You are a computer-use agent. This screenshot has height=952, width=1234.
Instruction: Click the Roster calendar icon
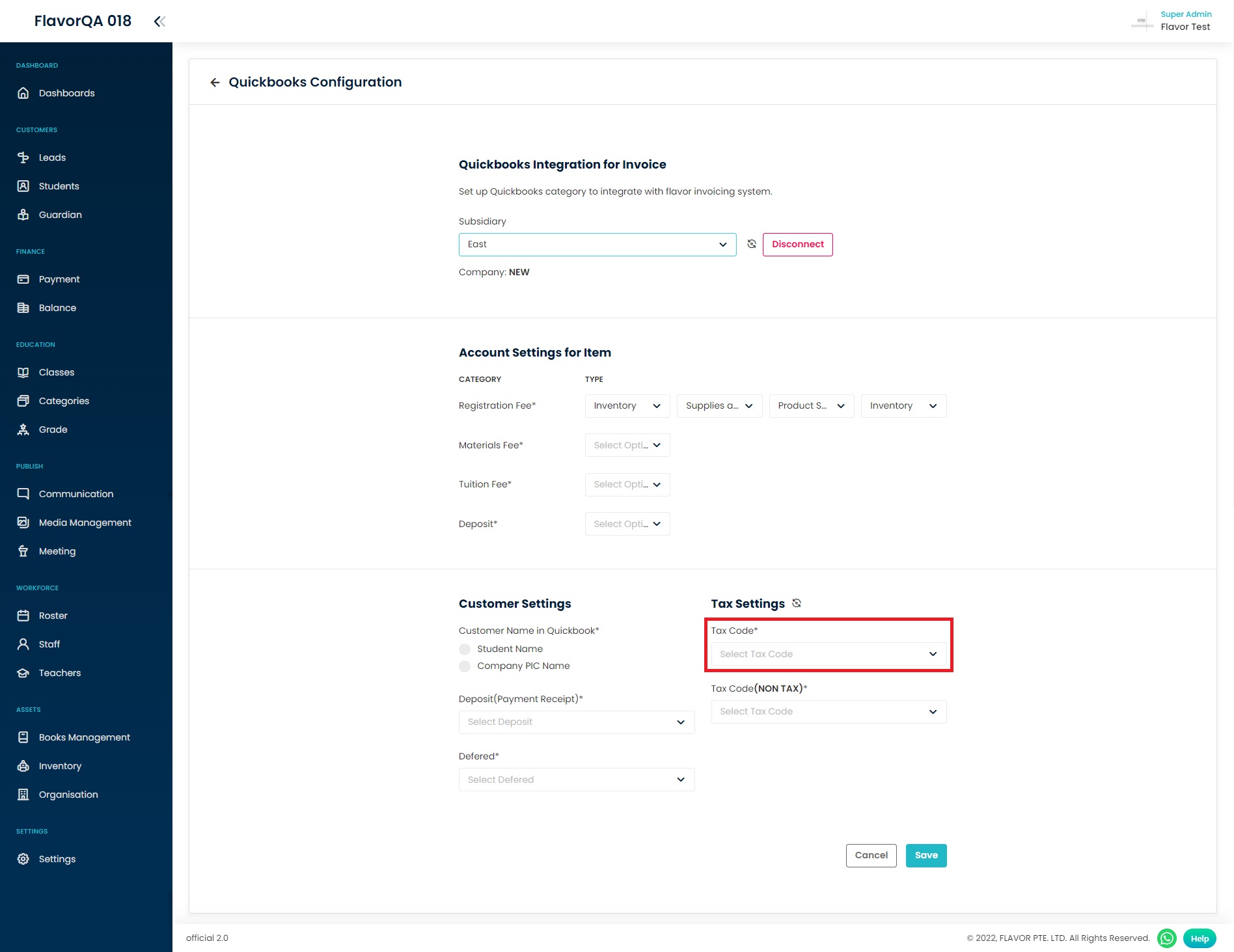pyautogui.click(x=23, y=616)
